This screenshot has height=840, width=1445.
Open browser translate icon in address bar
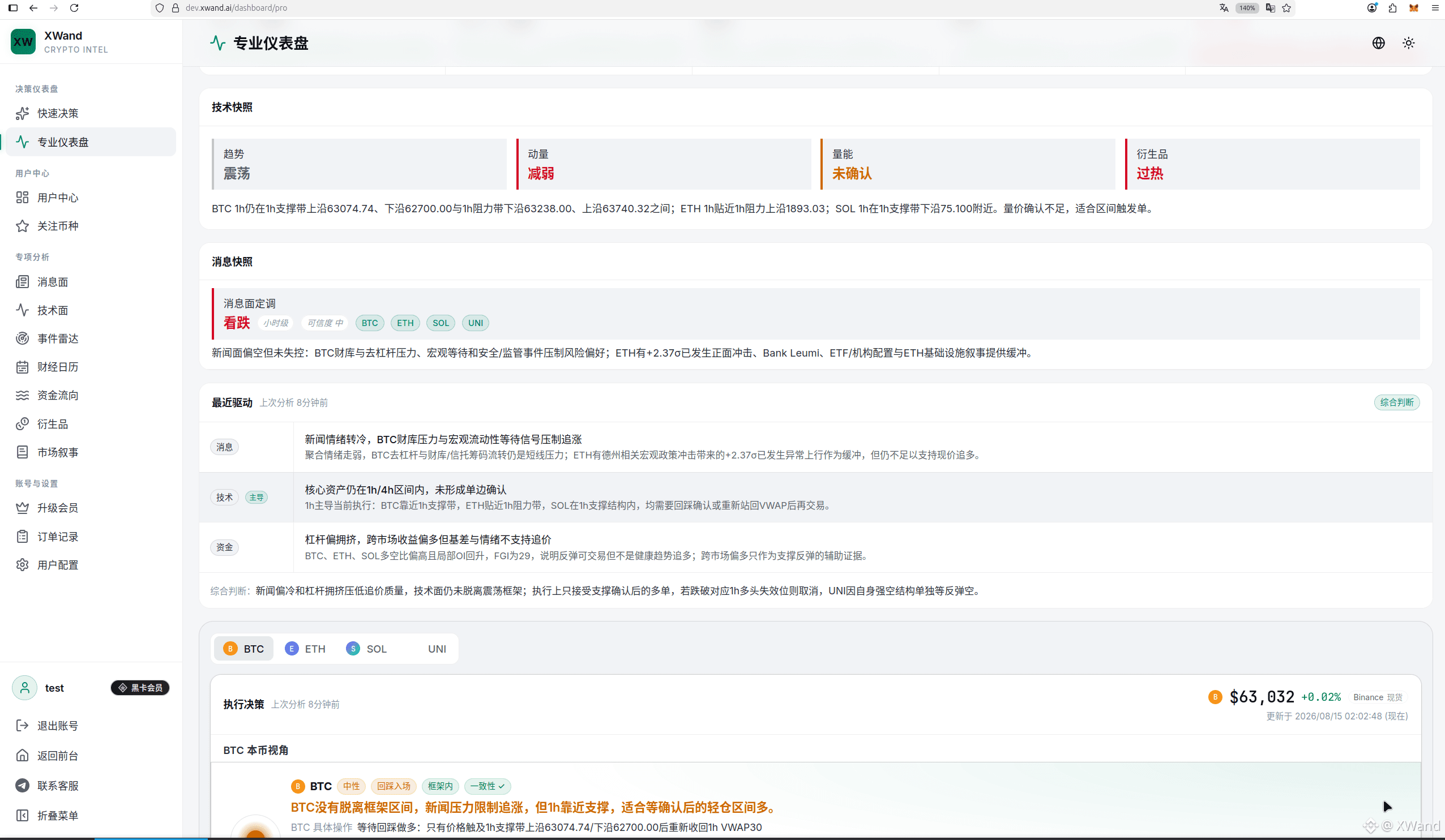1224,8
